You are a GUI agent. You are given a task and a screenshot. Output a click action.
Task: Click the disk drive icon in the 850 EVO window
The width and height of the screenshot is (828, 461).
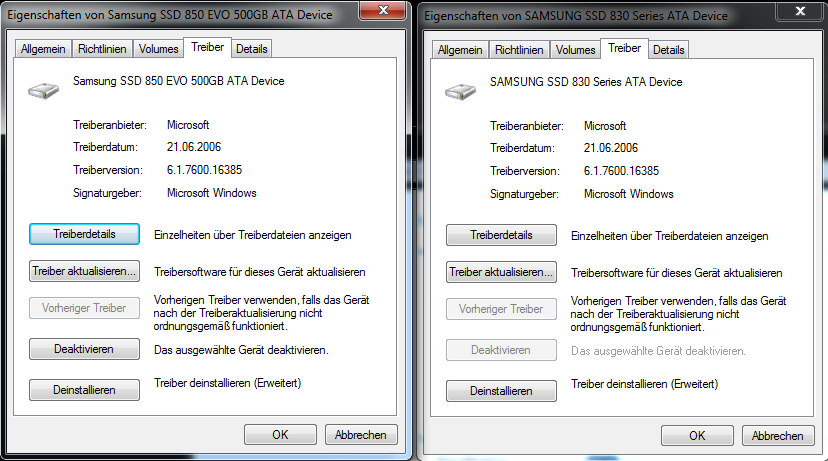click(43, 90)
